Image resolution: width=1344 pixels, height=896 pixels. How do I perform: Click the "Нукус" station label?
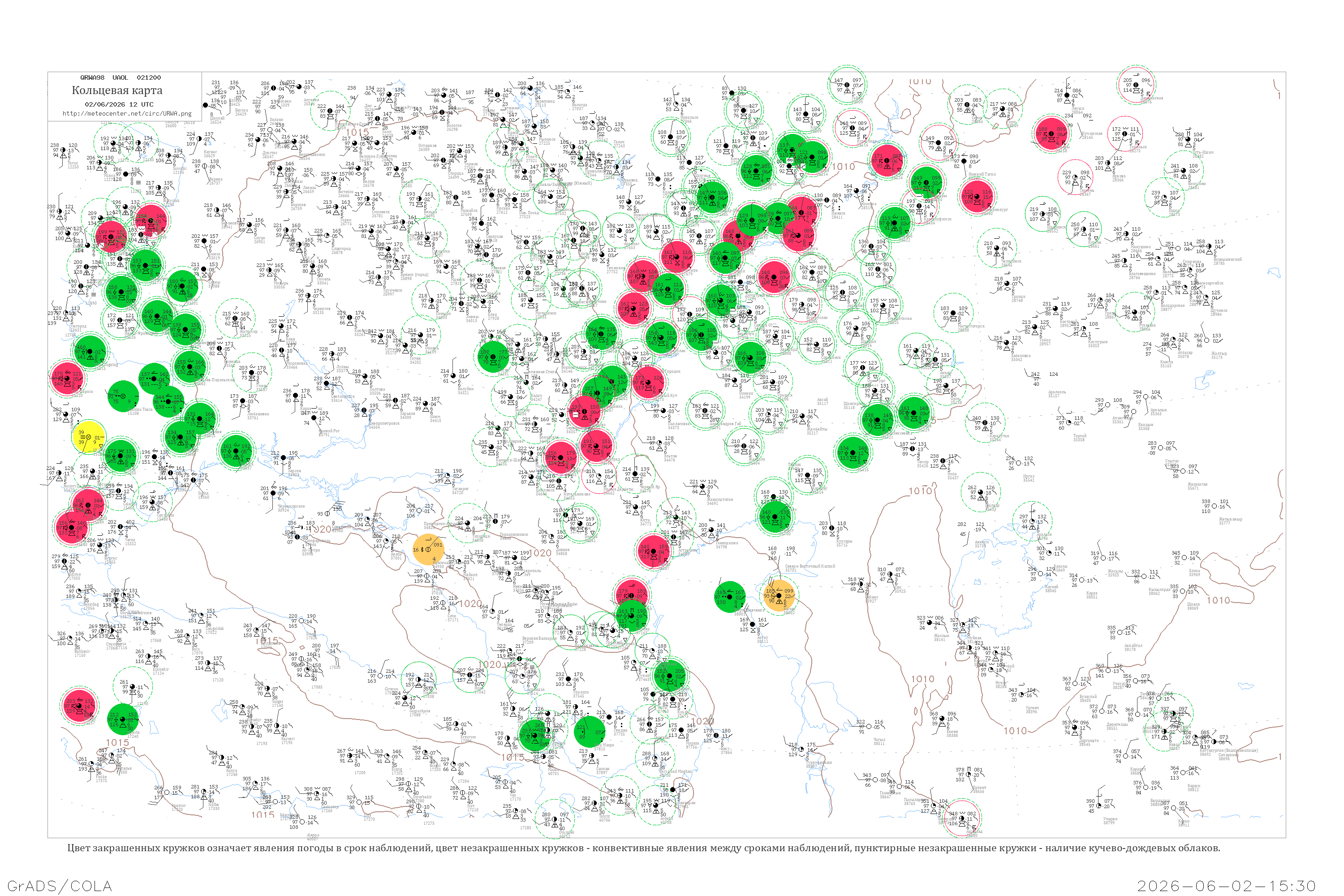coord(1001,683)
